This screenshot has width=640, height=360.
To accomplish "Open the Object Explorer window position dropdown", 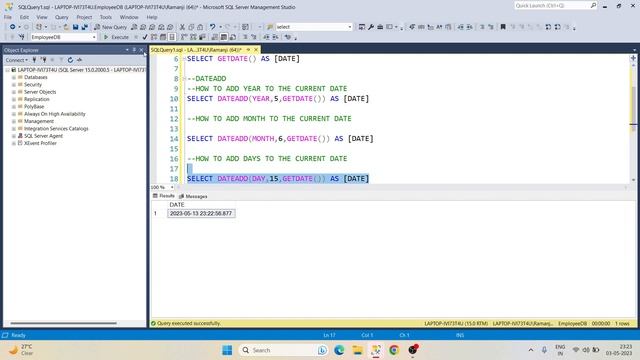I will [127, 50].
